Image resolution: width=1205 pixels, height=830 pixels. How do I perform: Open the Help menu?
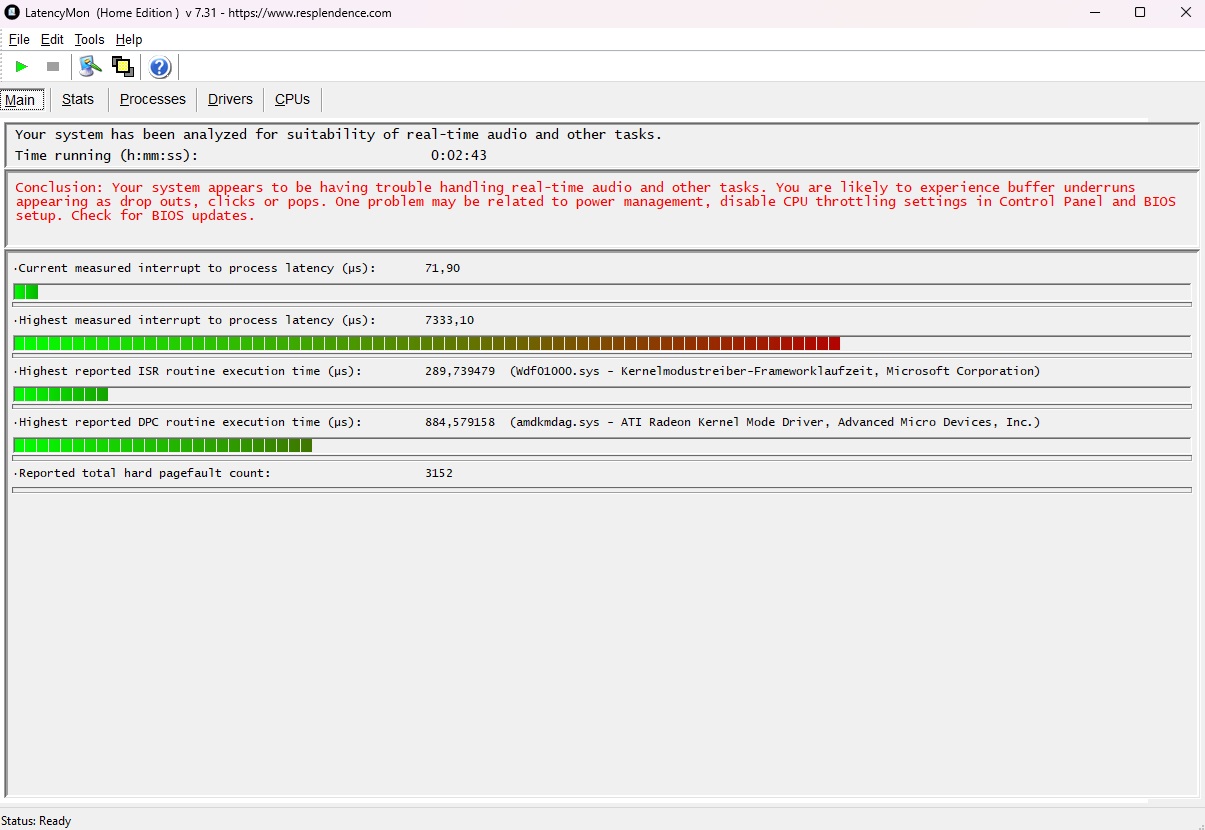[129, 40]
